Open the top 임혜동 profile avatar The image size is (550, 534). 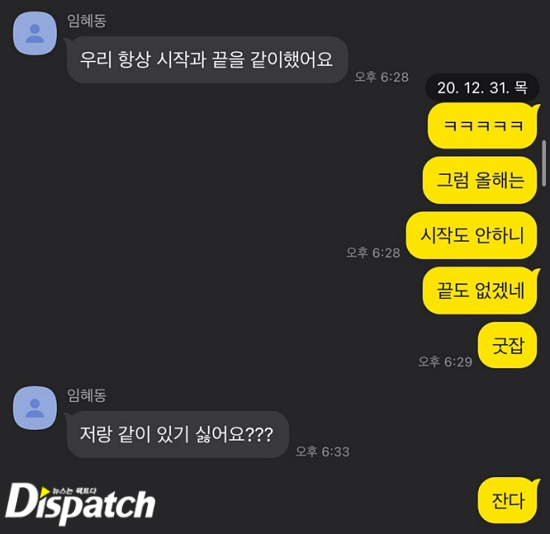click(x=35, y=33)
